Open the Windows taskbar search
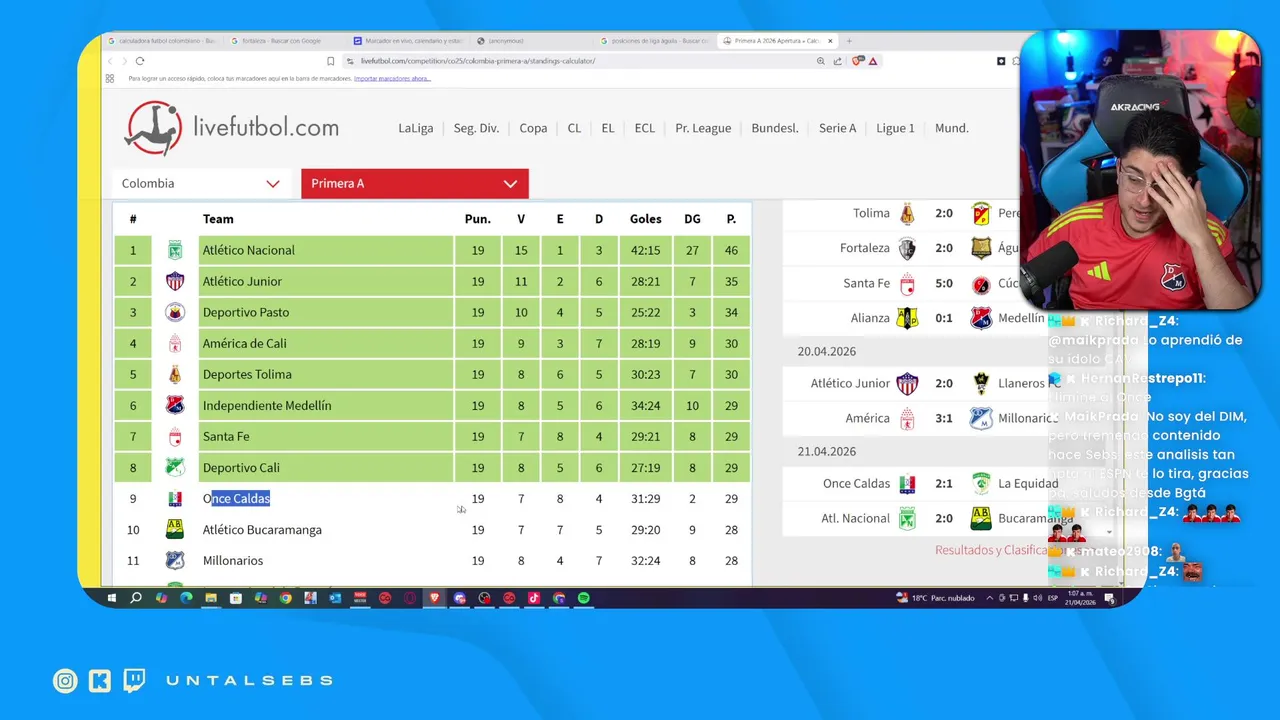The image size is (1280, 720). [x=136, y=598]
